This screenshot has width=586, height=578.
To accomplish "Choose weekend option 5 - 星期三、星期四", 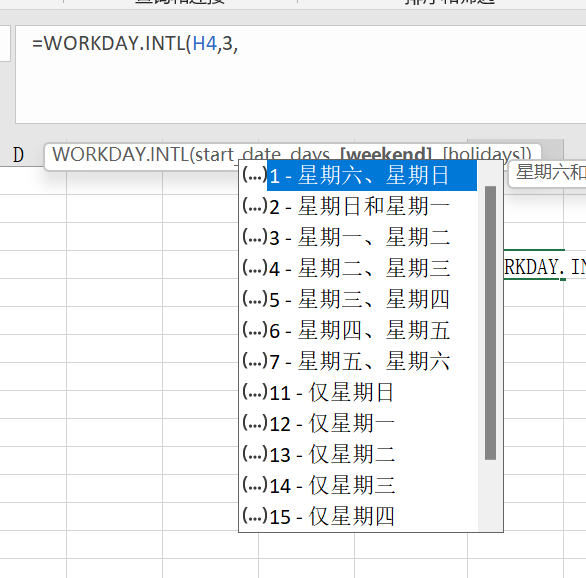I will pyautogui.click(x=359, y=299).
